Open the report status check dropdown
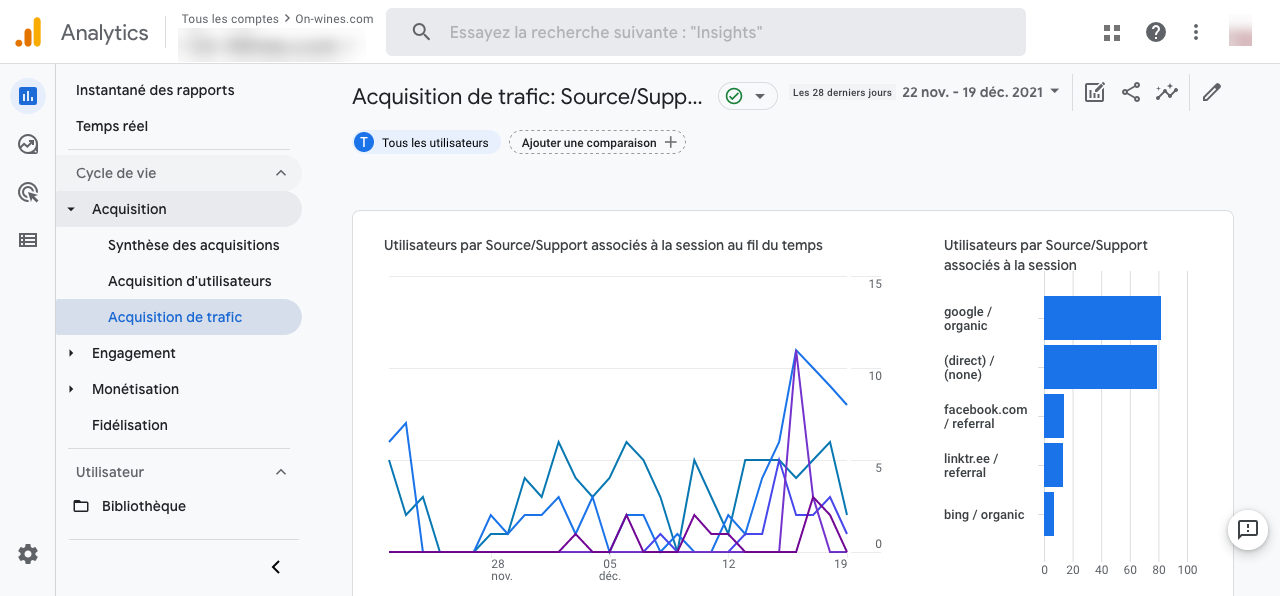This screenshot has height=596, width=1280. tap(747, 96)
